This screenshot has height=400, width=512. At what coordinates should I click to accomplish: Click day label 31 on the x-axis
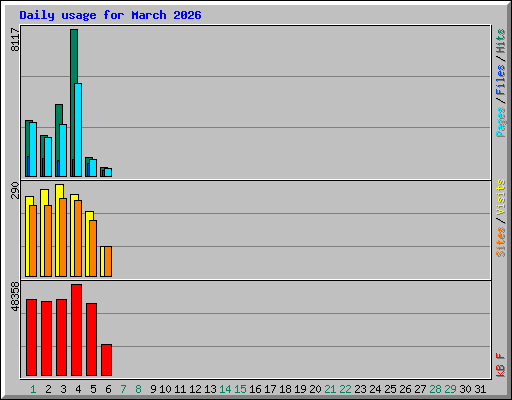pos(480,389)
